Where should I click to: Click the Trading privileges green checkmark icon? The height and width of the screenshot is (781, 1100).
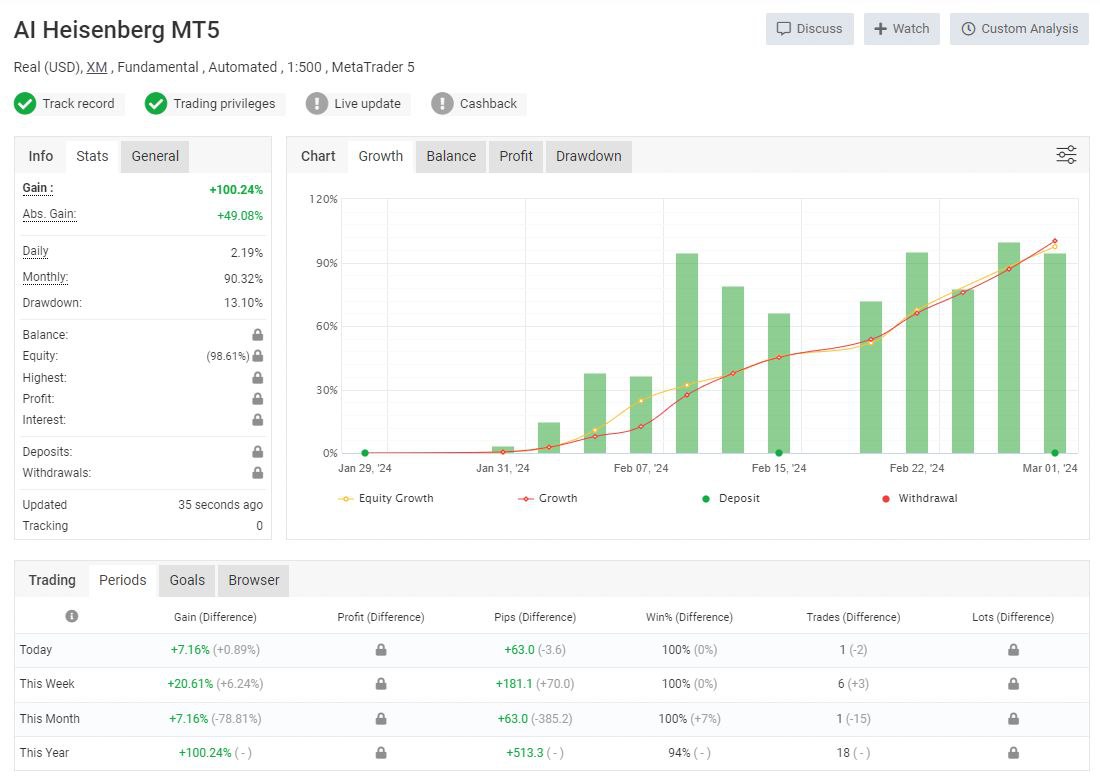click(156, 104)
